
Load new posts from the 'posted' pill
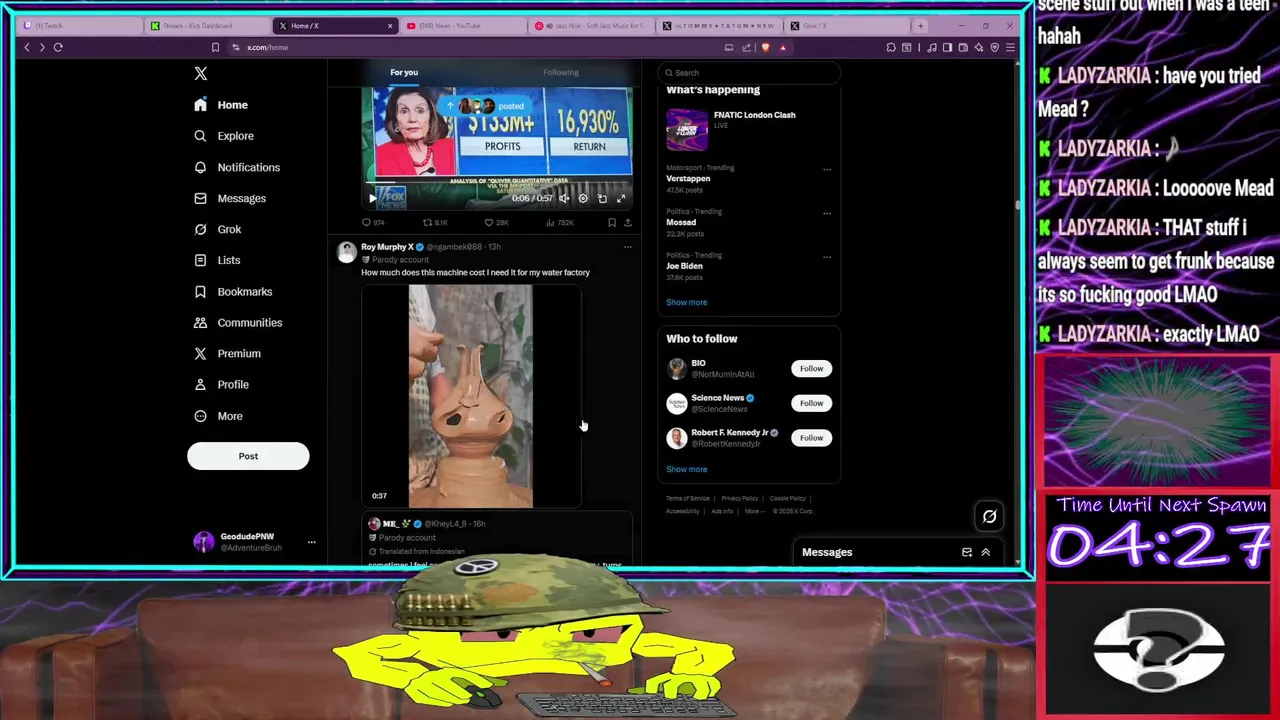click(486, 106)
